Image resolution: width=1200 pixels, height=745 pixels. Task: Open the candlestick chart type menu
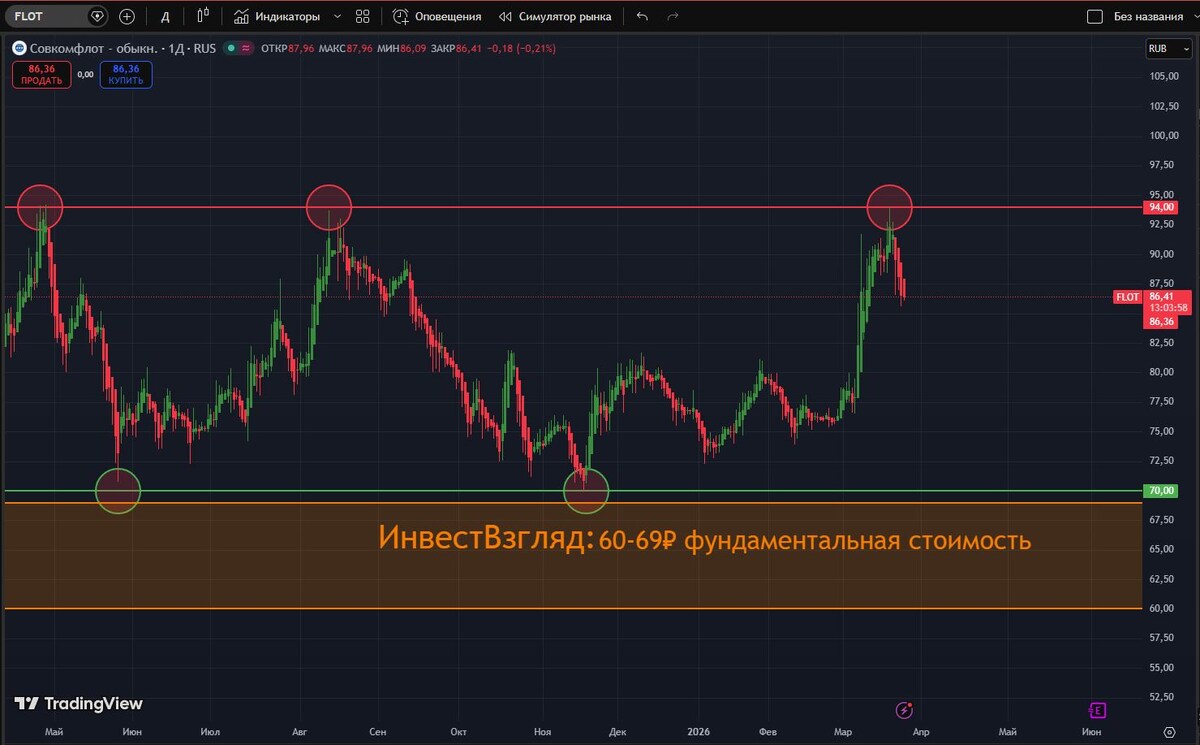click(x=203, y=16)
